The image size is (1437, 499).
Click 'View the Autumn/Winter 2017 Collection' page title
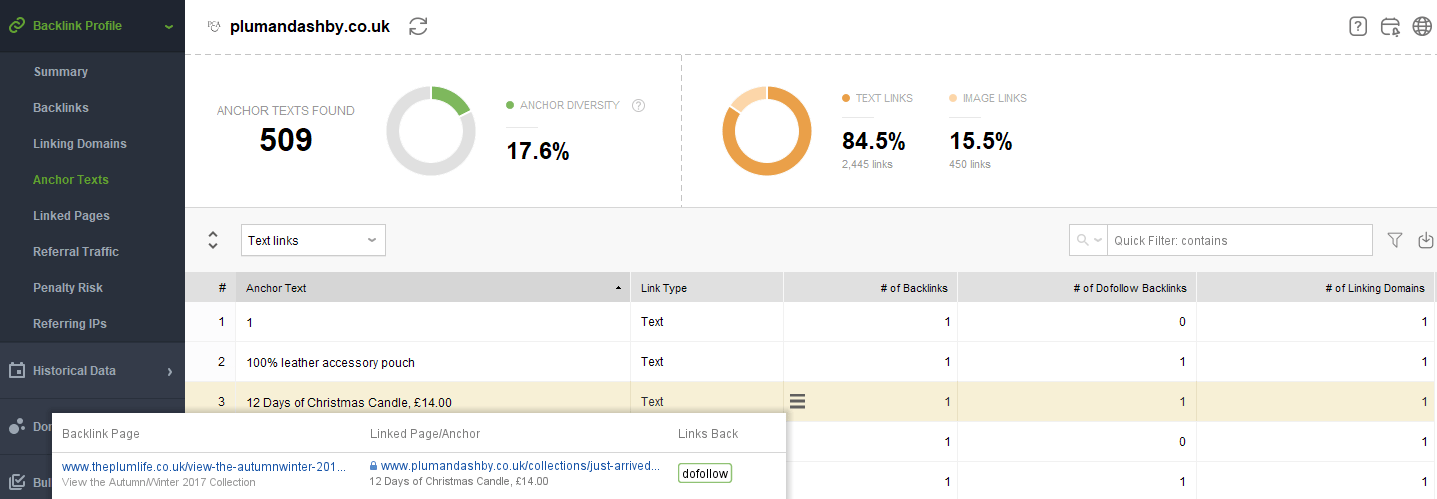[159, 482]
